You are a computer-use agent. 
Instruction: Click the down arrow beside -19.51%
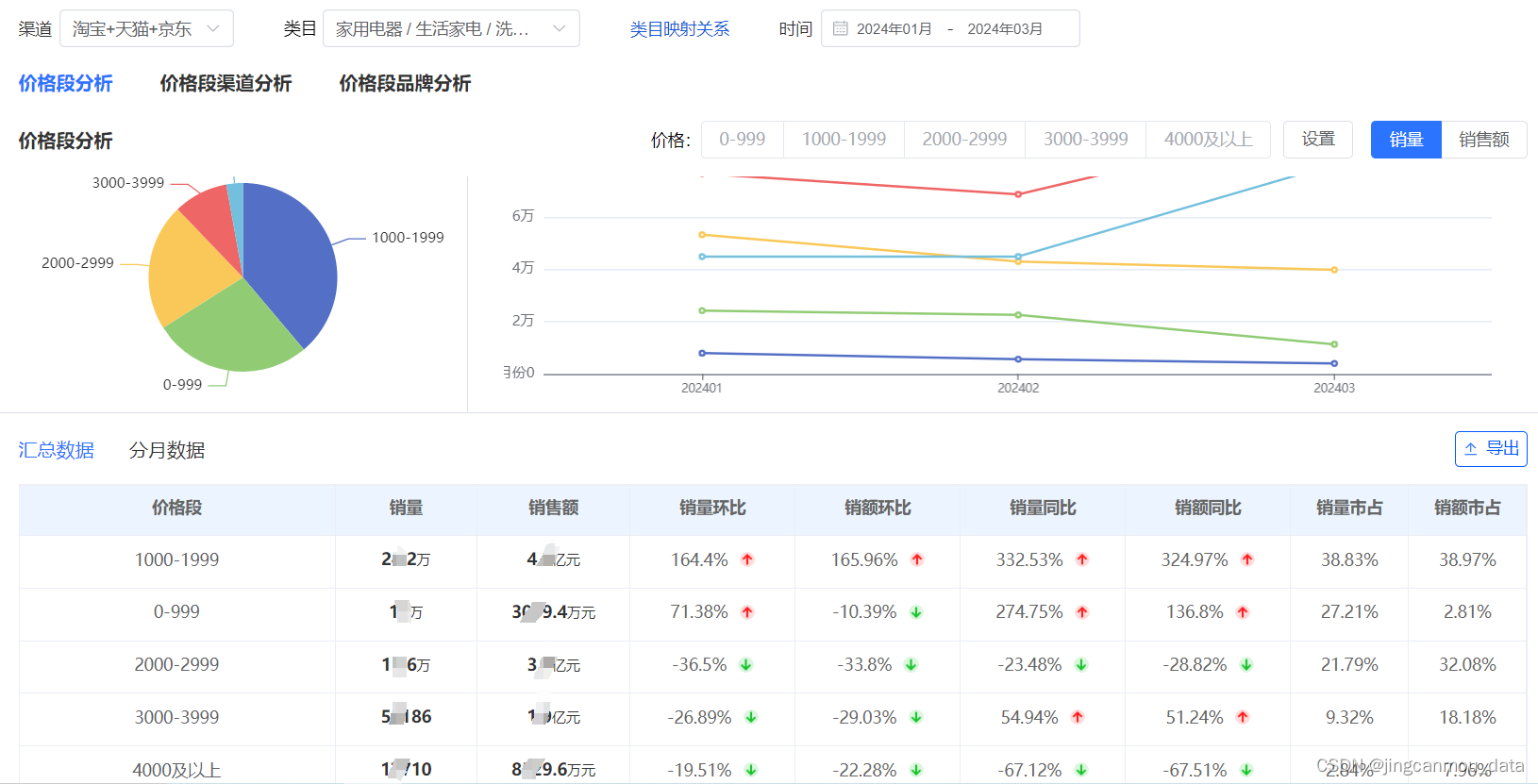[x=751, y=770]
